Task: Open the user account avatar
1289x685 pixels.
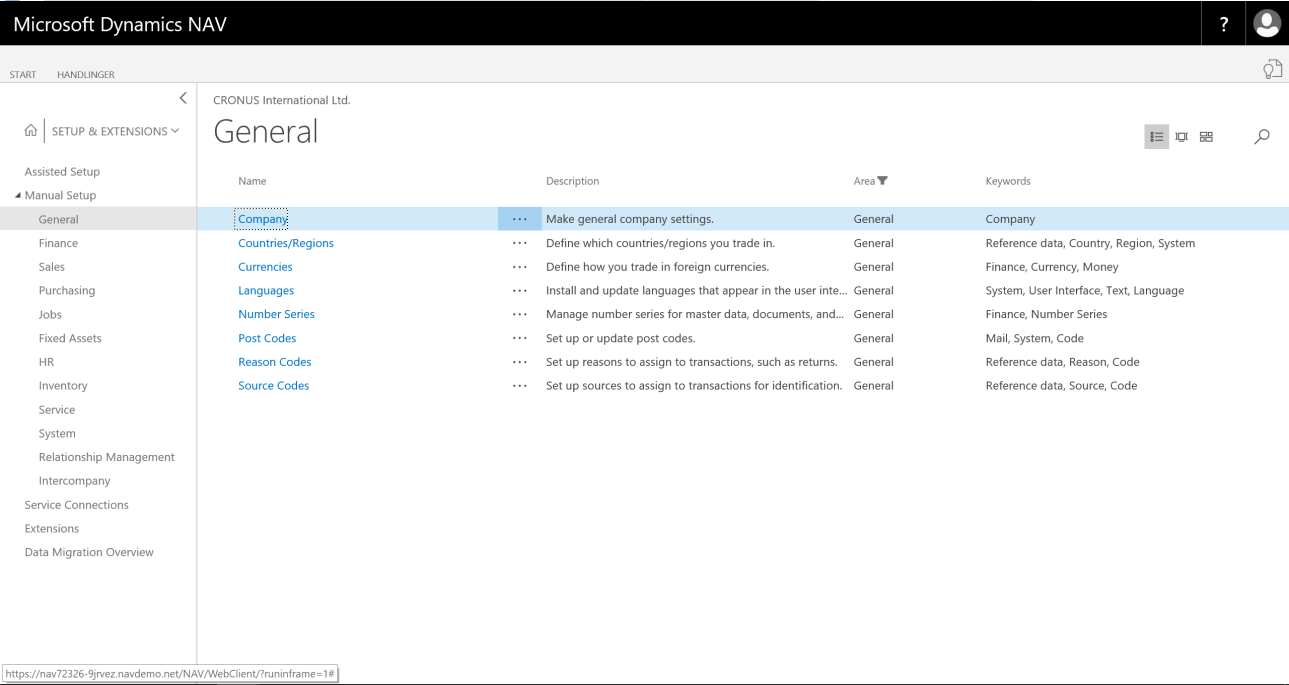Action: (1267, 24)
